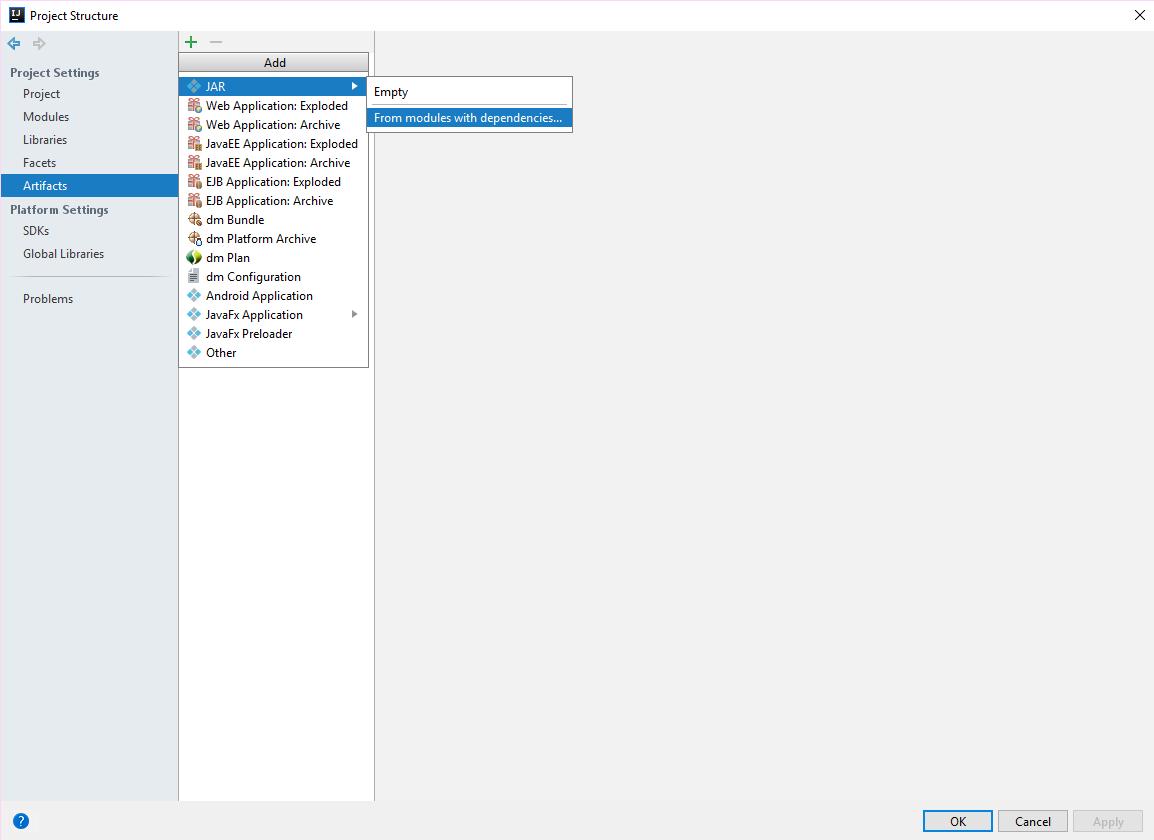Select JavaEE Application: Exploded menu entry
Image resolution: width=1154 pixels, height=840 pixels.
pos(273,144)
